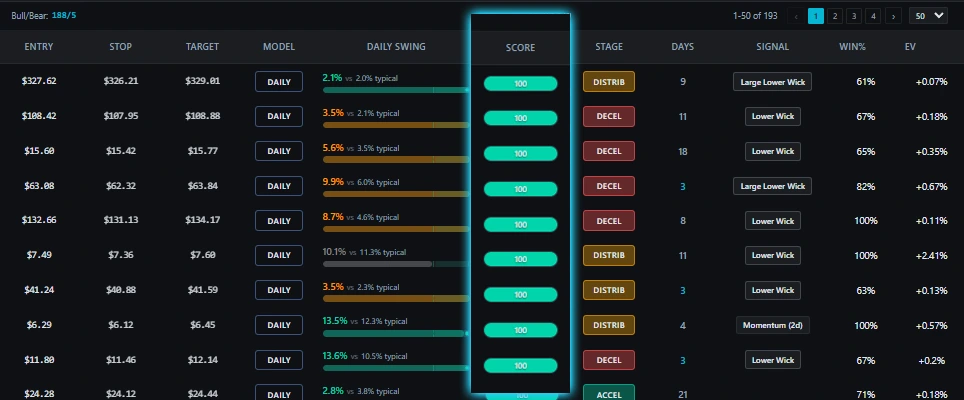Image resolution: width=964 pixels, height=400 pixels.
Task: Sort by SCORE column header
Action: (x=521, y=47)
